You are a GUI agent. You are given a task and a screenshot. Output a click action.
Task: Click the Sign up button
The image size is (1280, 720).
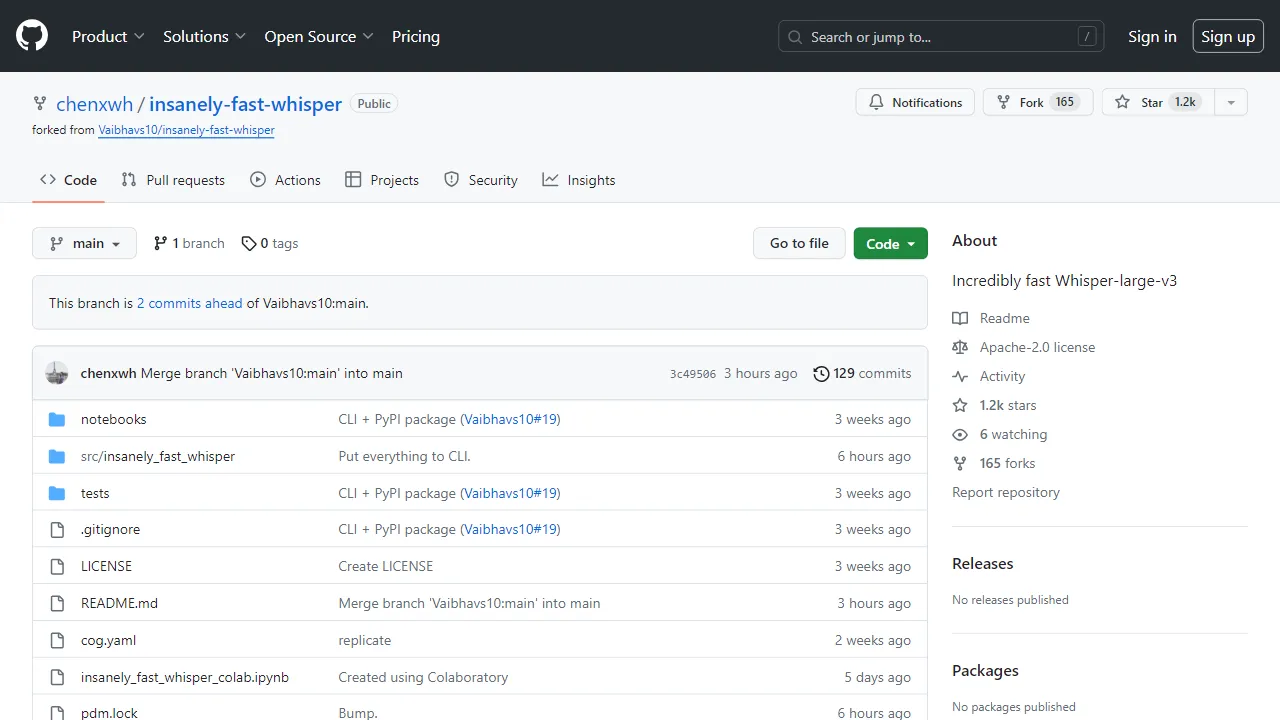(x=1228, y=36)
